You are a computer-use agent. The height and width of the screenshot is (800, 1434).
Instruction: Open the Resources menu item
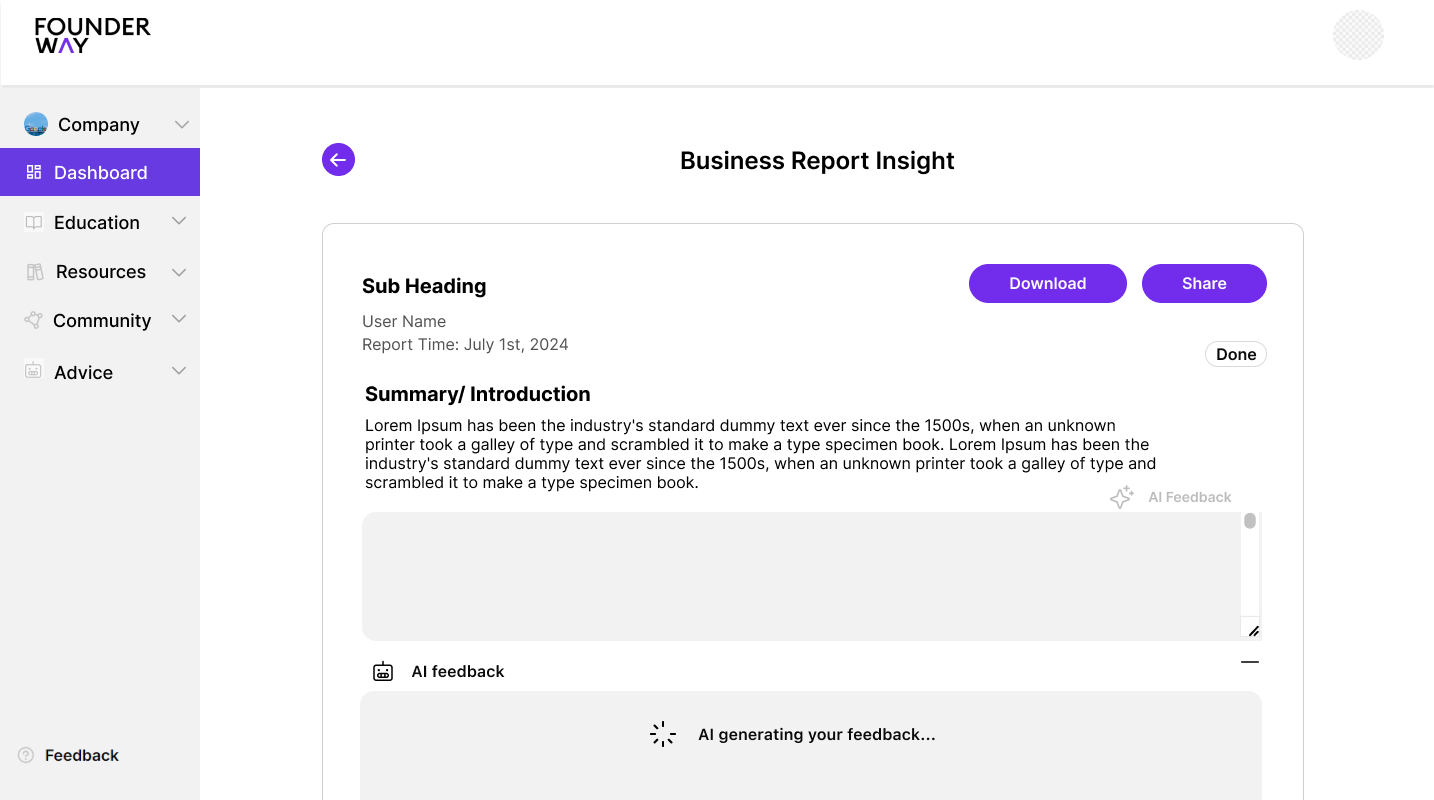tap(100, 272)
